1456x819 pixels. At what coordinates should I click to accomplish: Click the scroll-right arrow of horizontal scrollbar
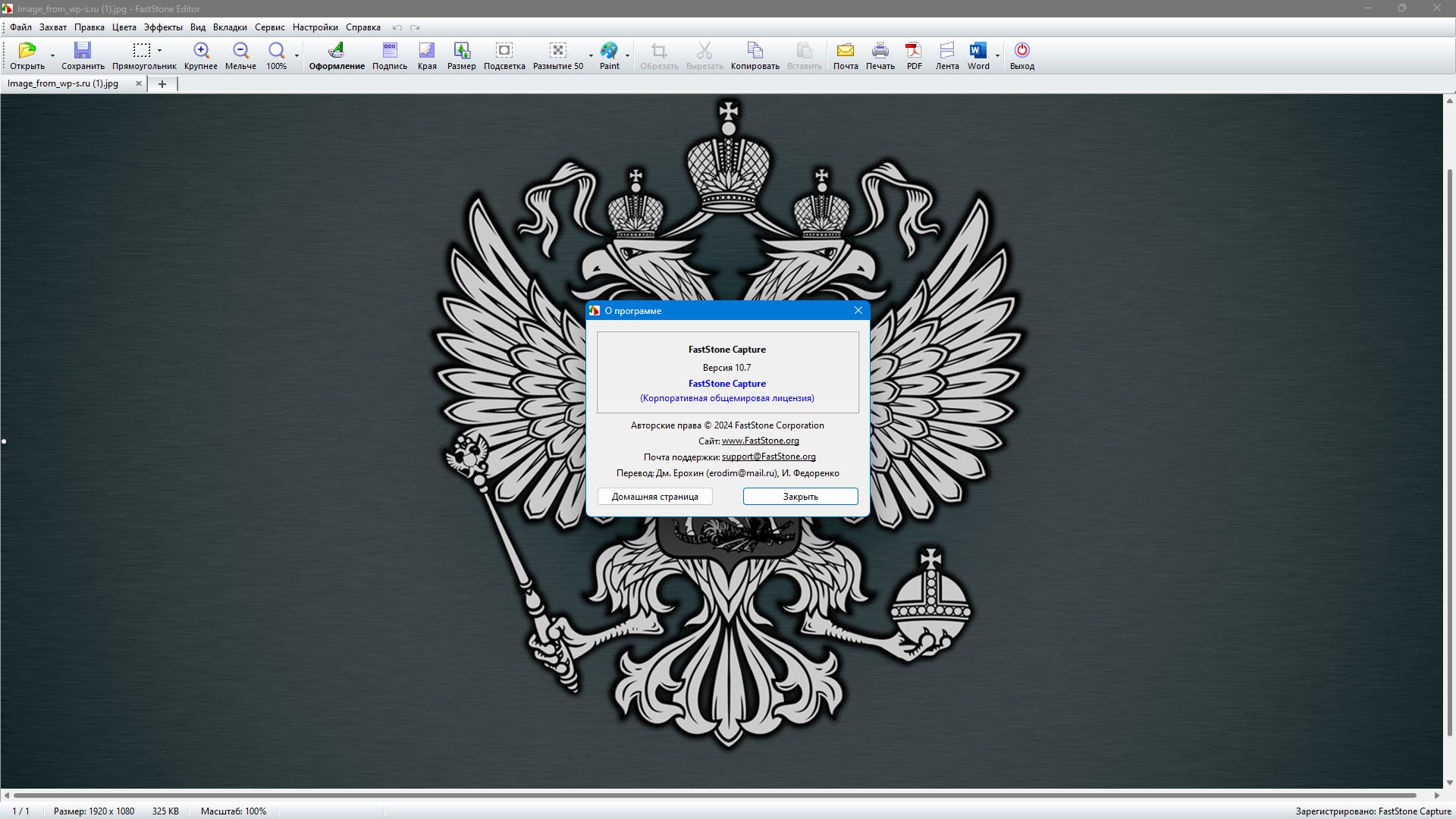tap(1437, 795)
